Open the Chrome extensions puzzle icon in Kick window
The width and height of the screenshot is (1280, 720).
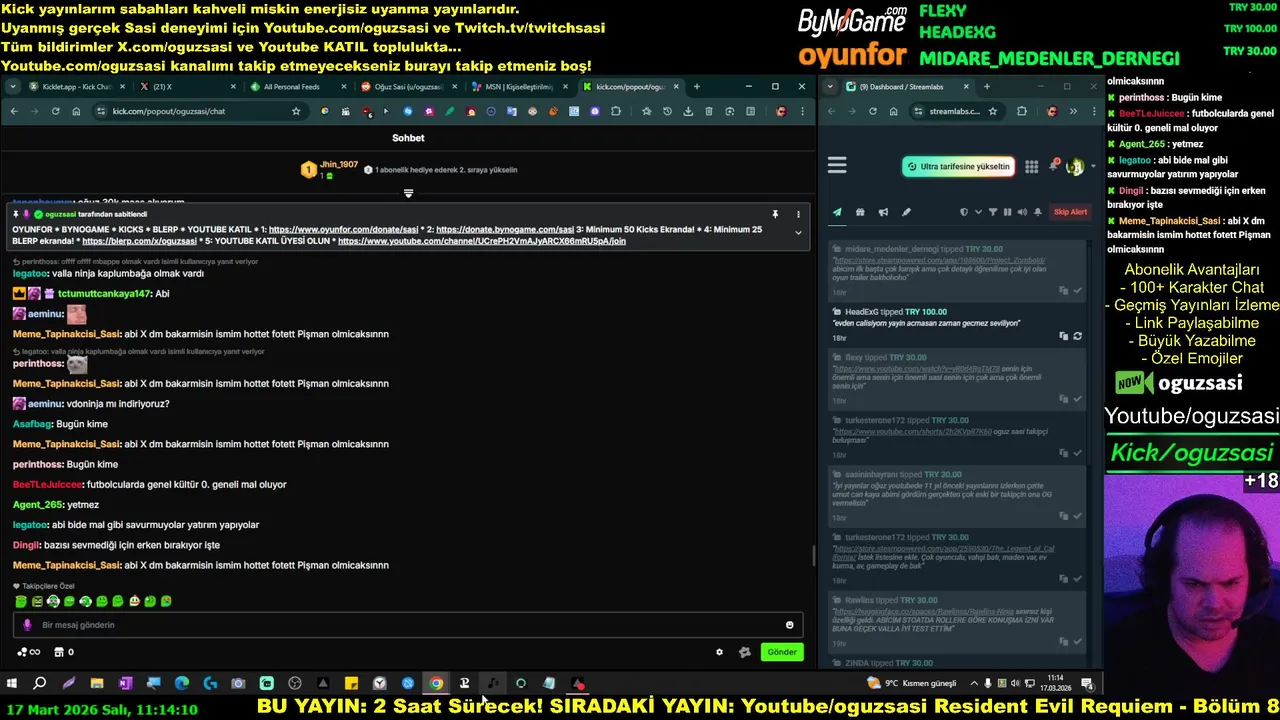pos(615,111)
